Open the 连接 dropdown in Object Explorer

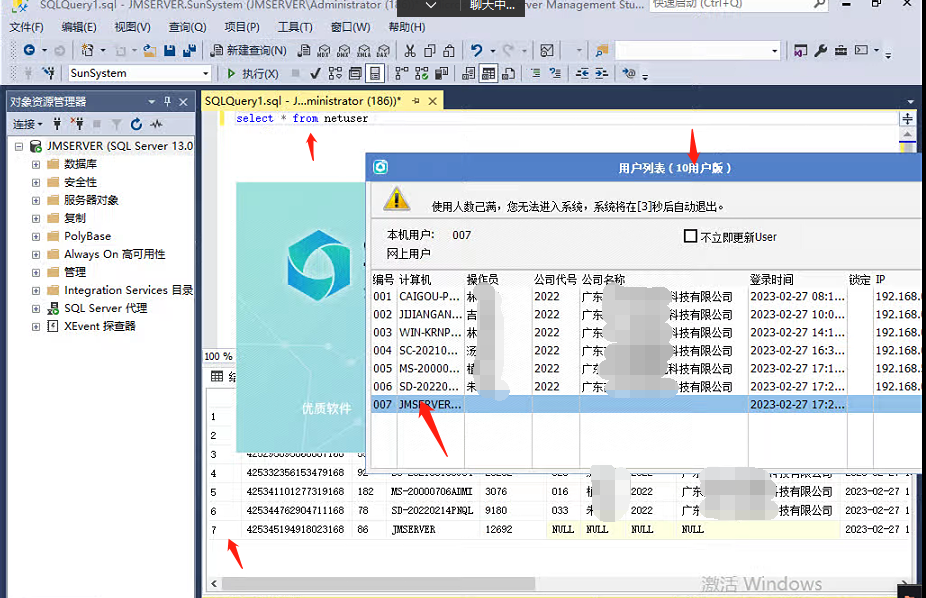point(27,124)
